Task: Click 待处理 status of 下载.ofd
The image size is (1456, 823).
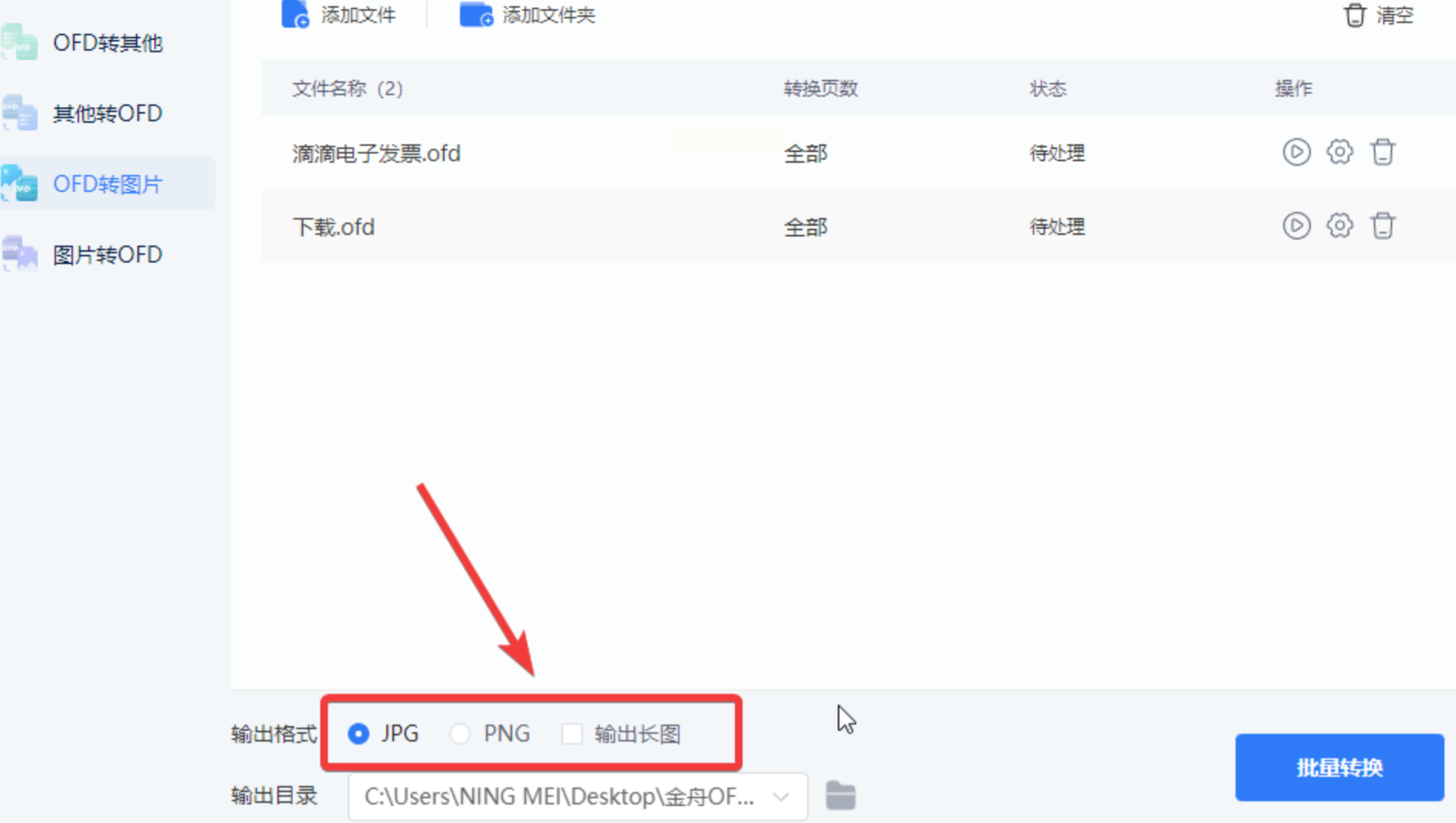Action: pyautogui.click(x=1057, y=226)
